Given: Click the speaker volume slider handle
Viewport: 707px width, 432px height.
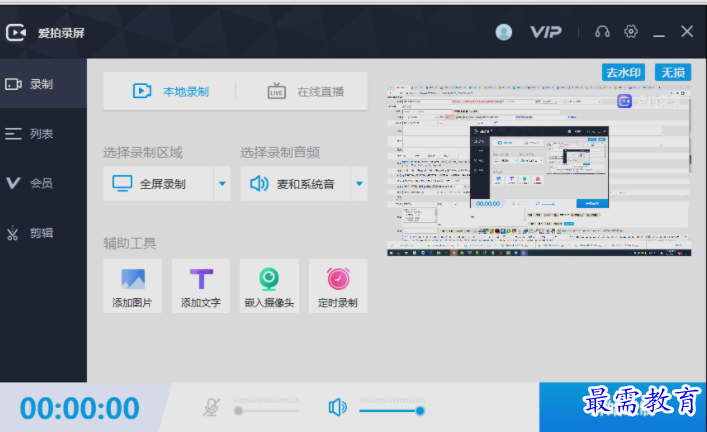Looking at the screenshot, I should (420, 410).
